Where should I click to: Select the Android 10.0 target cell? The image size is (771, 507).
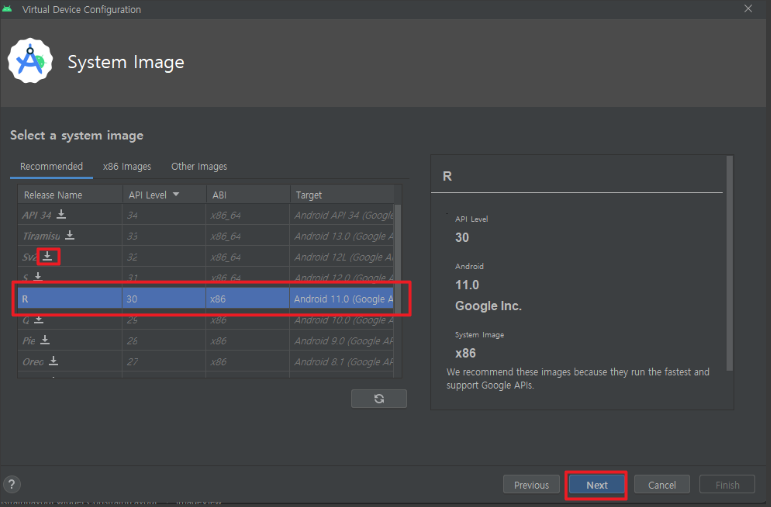click(342, 320)
